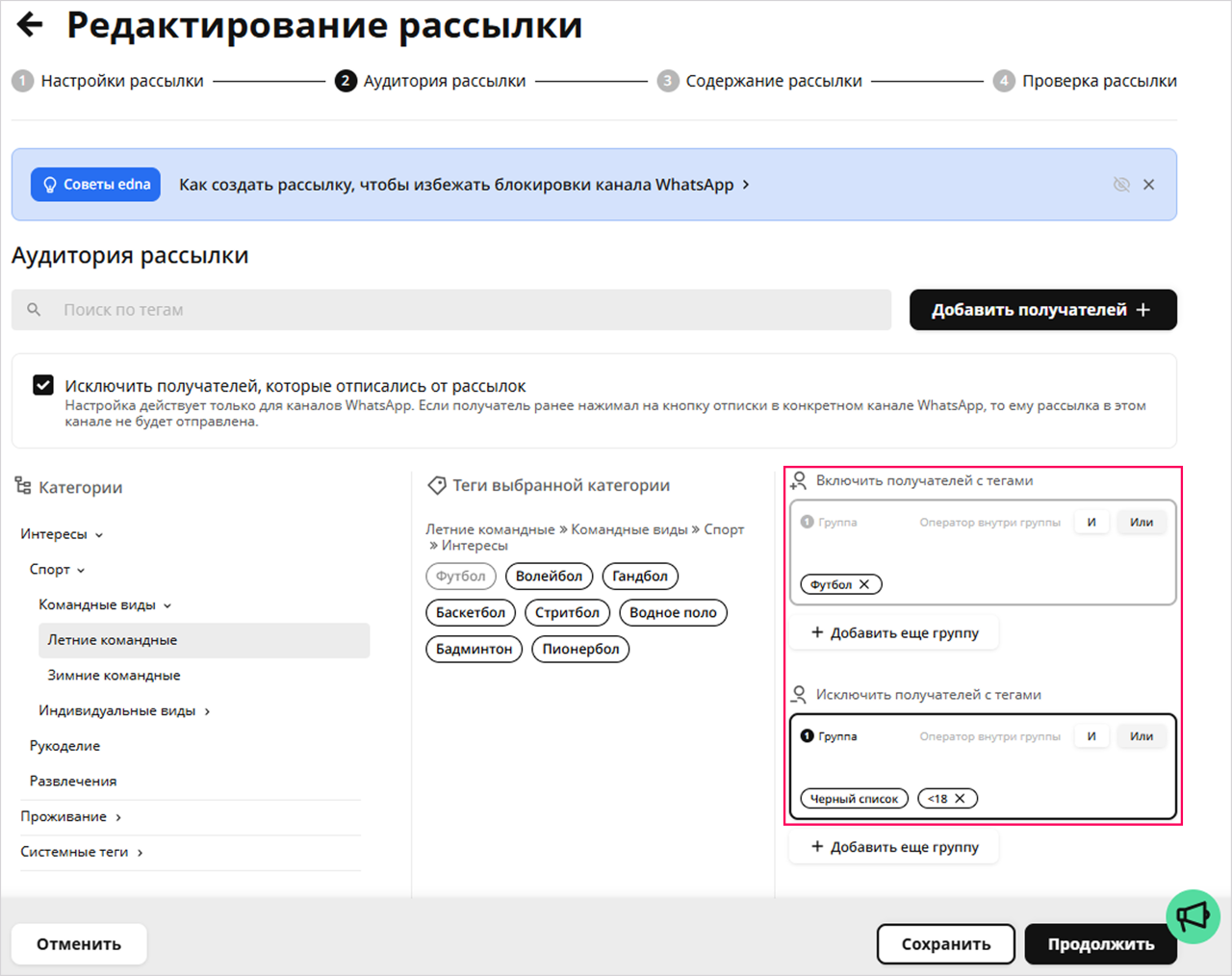Screen dimensions: 1232x976
Task: Click the Продолжить button
Action: click(x=1101, y=944)
